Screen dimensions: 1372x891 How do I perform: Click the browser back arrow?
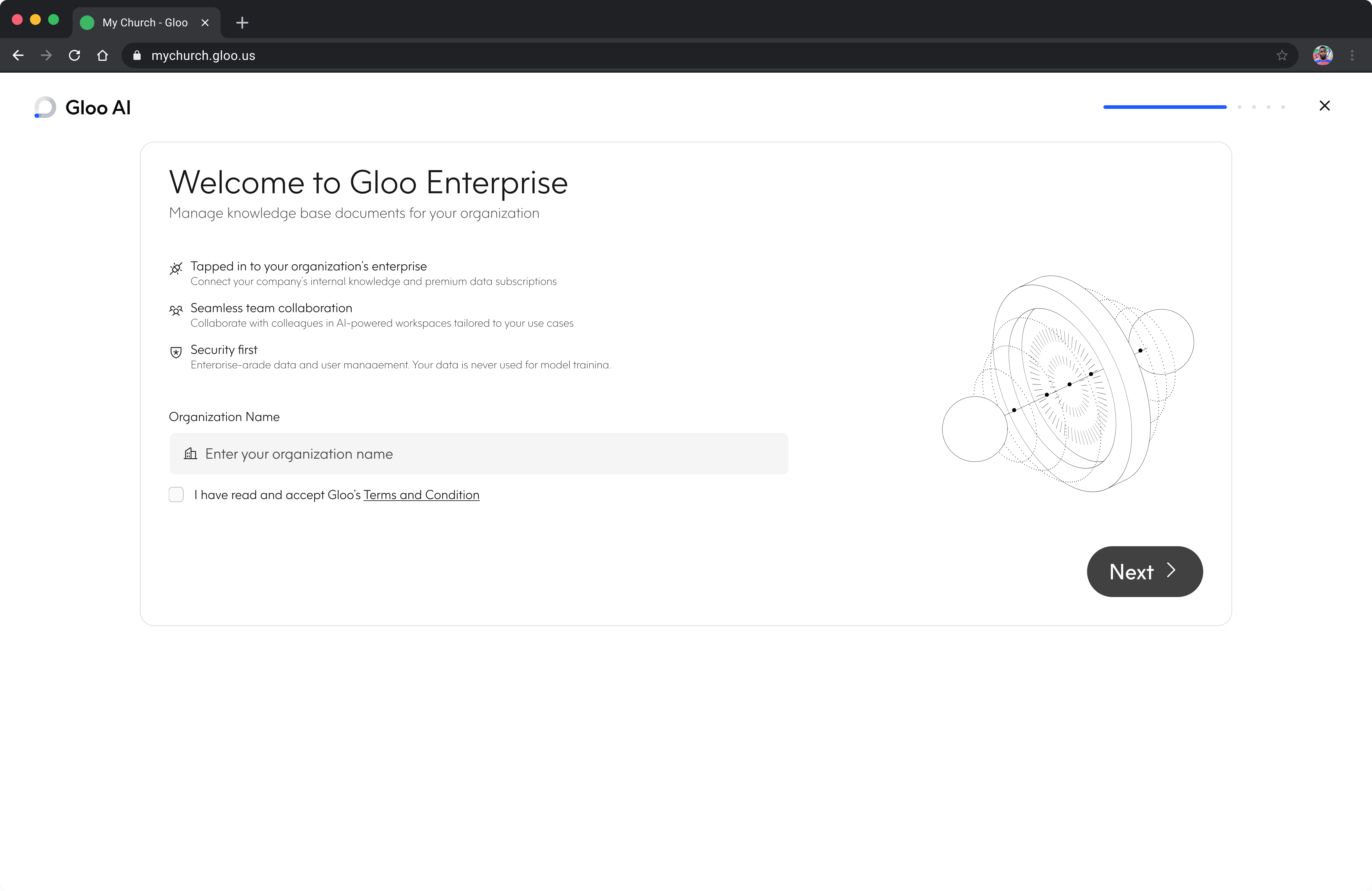pyautogui.click(x=18, y=55)
